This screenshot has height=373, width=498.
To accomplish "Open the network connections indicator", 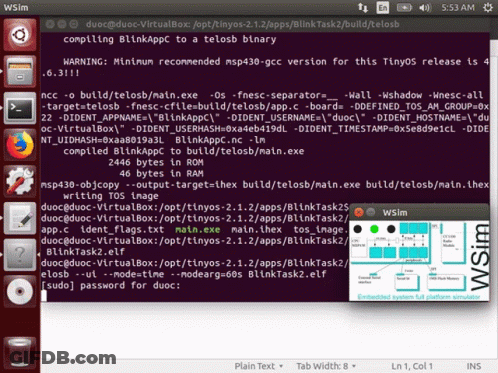I will click(x=363, y=7).
